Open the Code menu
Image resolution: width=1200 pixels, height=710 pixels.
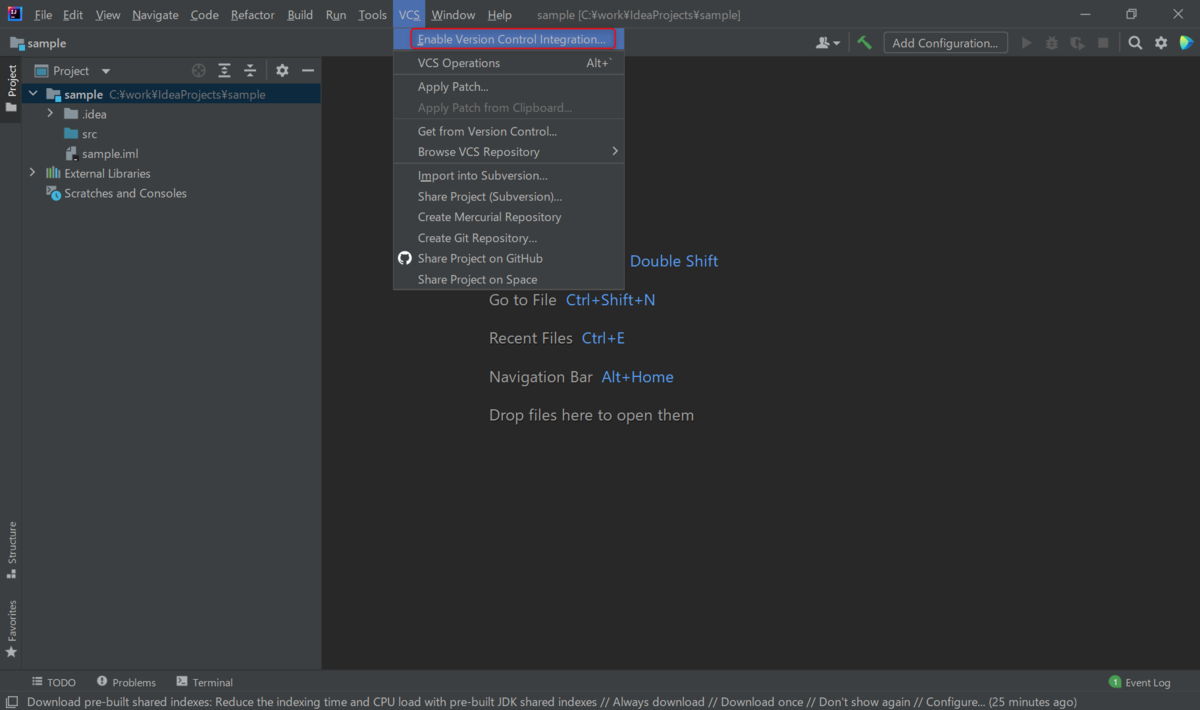(204, 15)
